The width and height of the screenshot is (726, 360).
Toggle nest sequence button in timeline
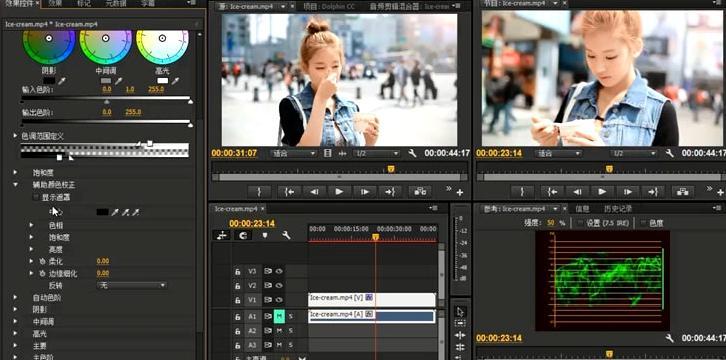click(x=222, y=236)
